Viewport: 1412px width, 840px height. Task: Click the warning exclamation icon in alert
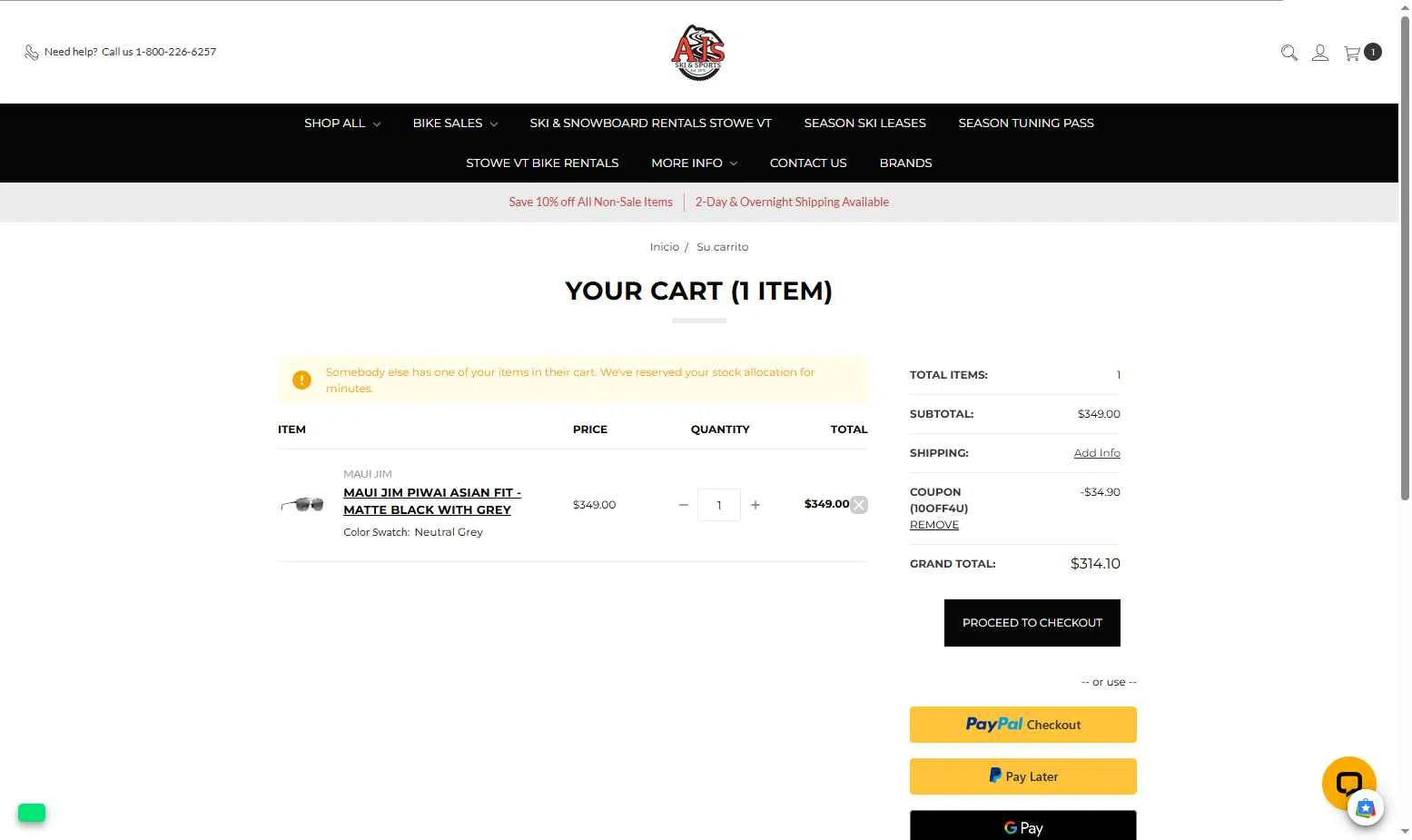click(x=301, y=380)
